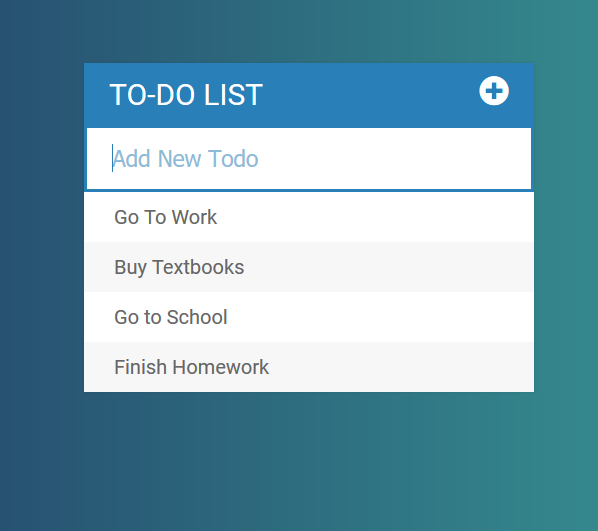Select the Go To Work item

[x=309, y=217]
